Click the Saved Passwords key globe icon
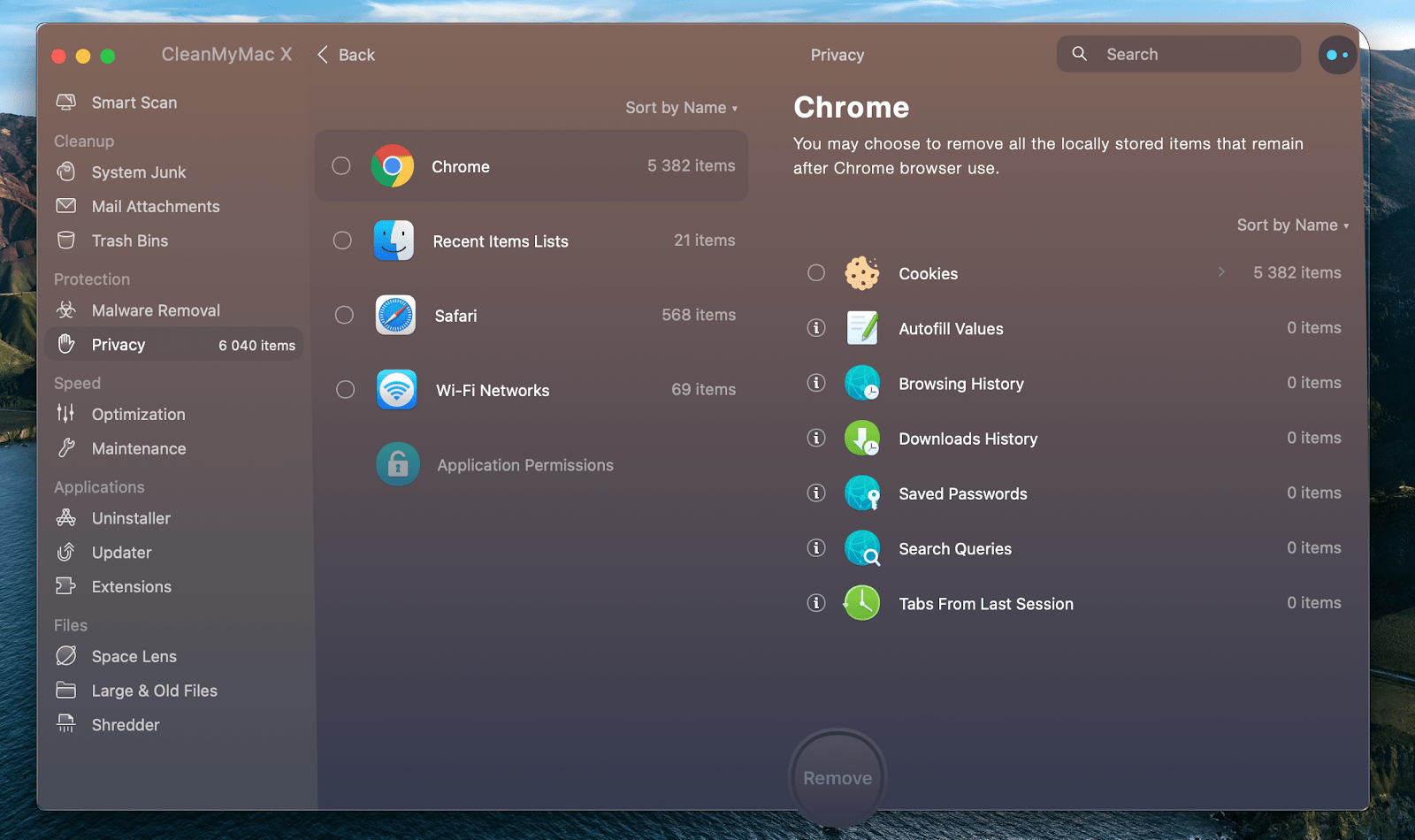Screen dimensions: 1415x840 point(862,493)
